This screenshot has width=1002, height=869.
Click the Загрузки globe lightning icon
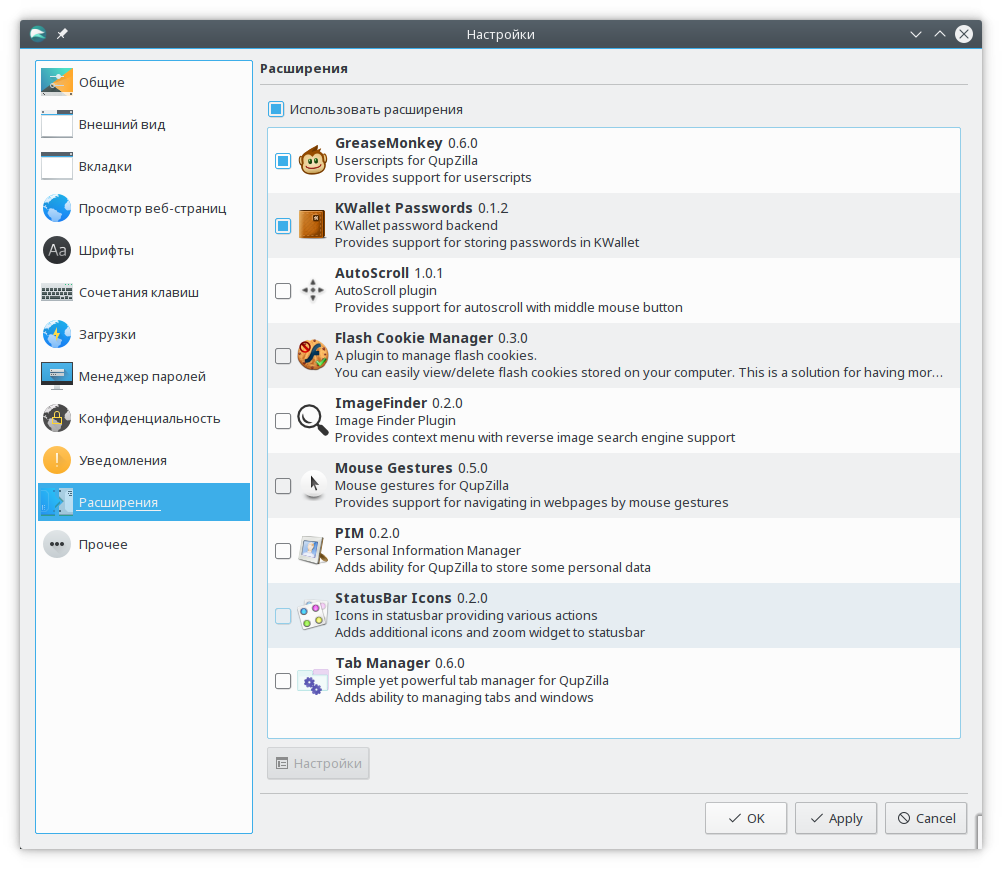[x=57, y=334]
